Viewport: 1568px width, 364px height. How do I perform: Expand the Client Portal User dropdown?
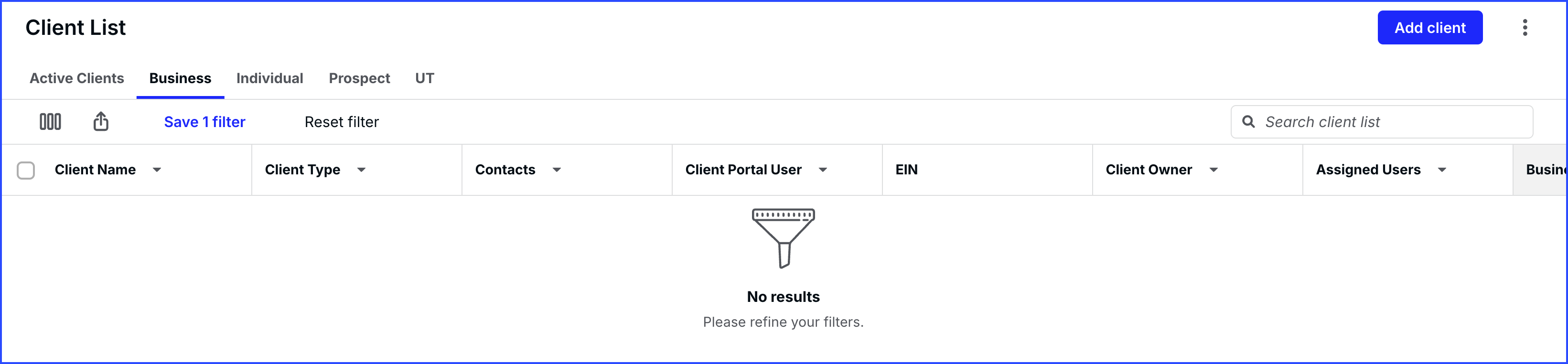pos(822,170)
